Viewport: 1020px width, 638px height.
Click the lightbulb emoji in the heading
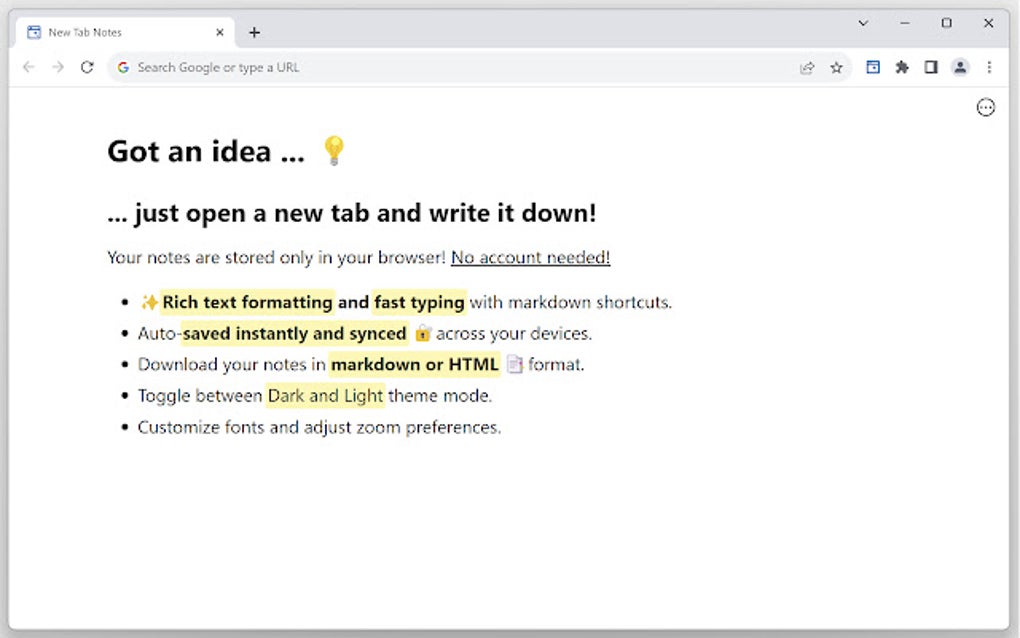point(333,151)
